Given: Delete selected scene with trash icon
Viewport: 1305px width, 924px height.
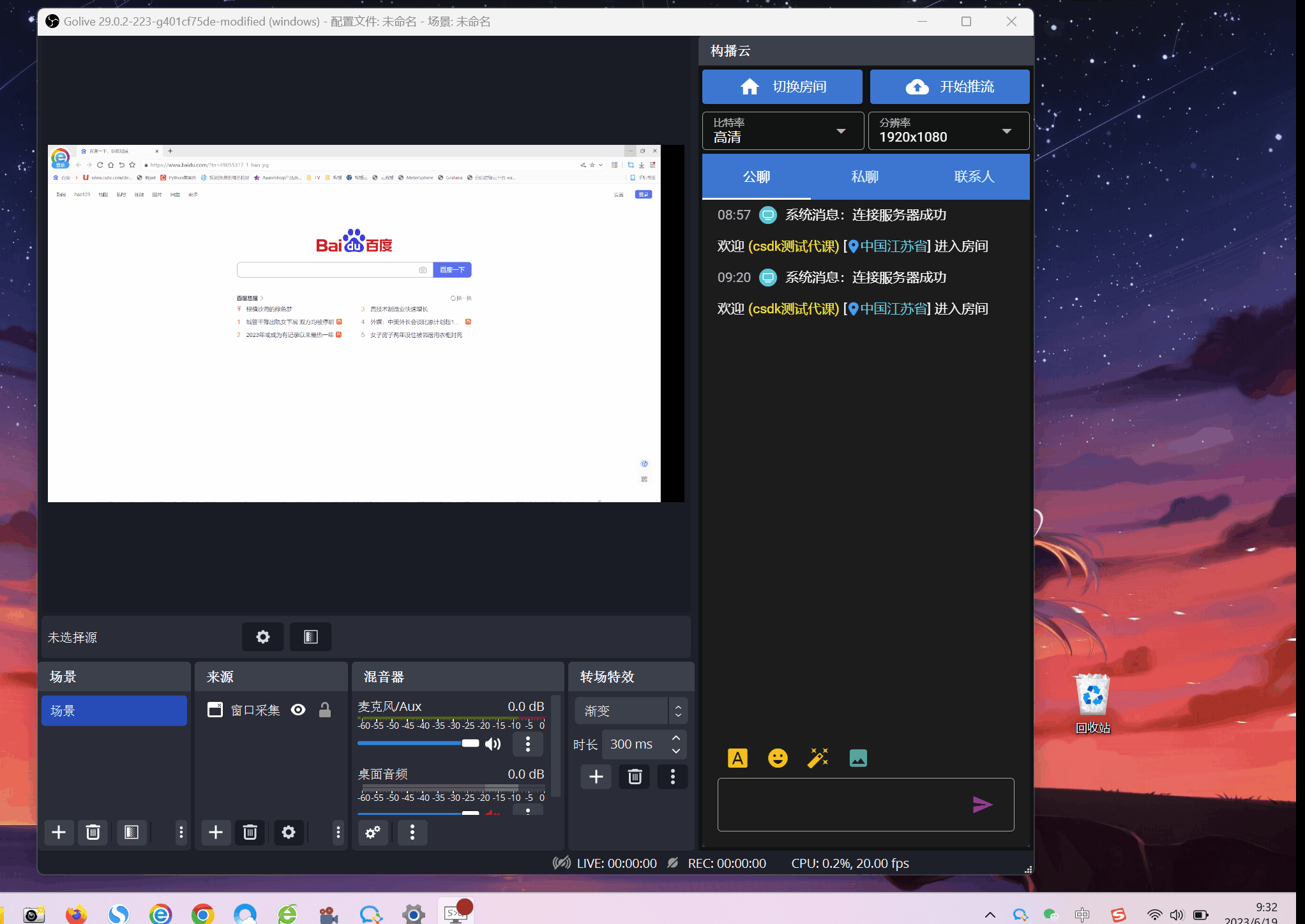Looking at the screenshot, I should click(93, 832).
